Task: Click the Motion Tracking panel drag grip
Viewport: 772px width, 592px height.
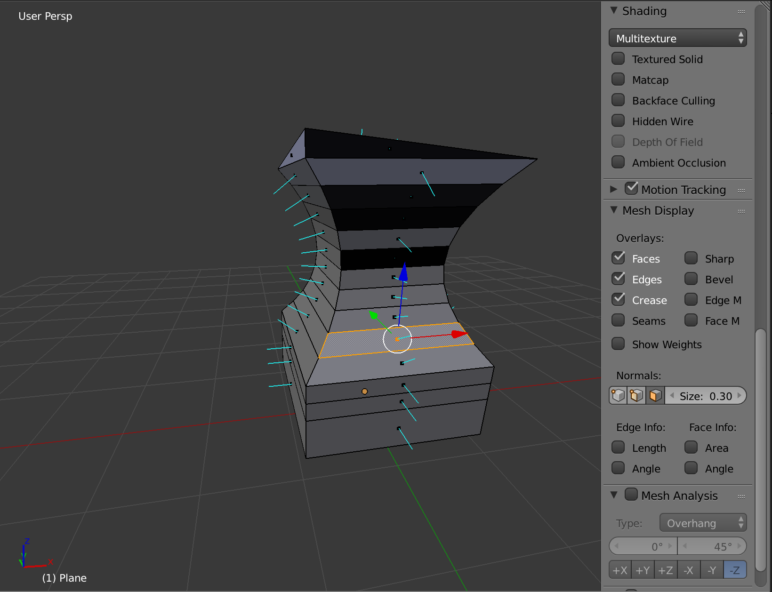Action: click(x=741, y=190)
